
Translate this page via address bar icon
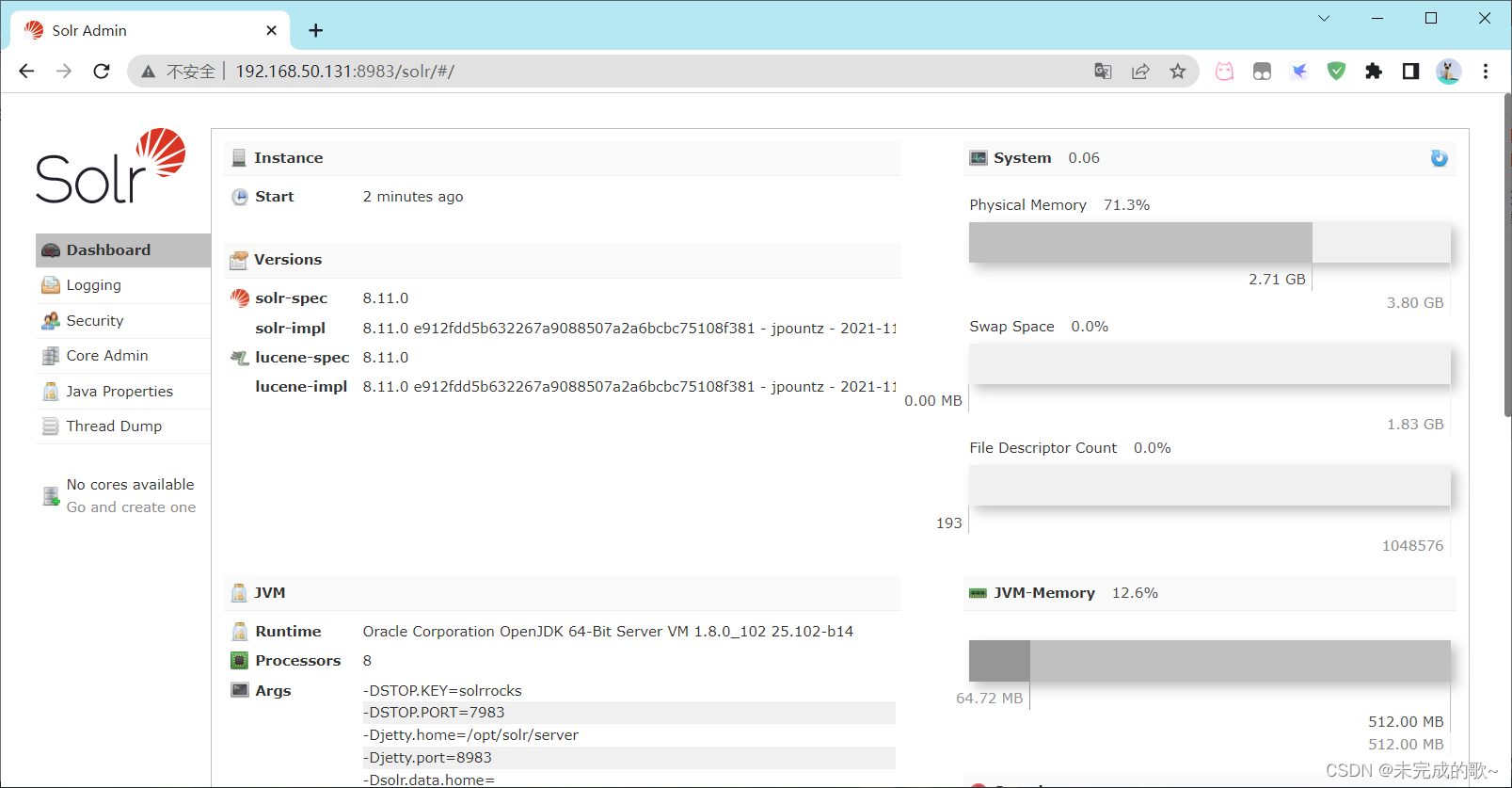[x=1103, y=72]
